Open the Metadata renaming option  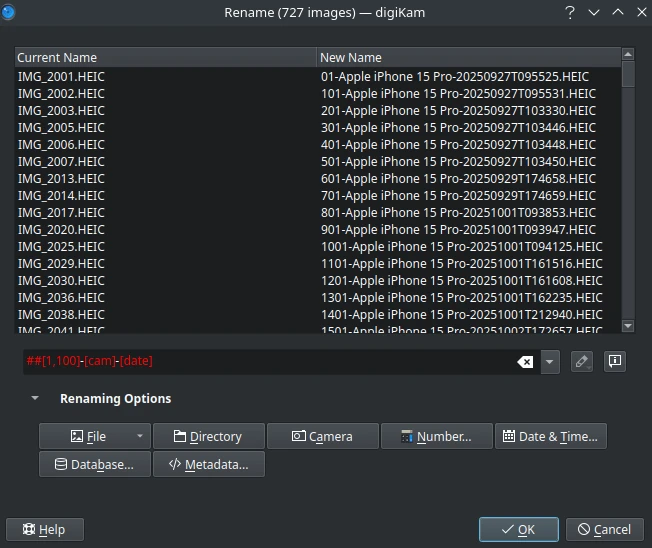(209, 464)
